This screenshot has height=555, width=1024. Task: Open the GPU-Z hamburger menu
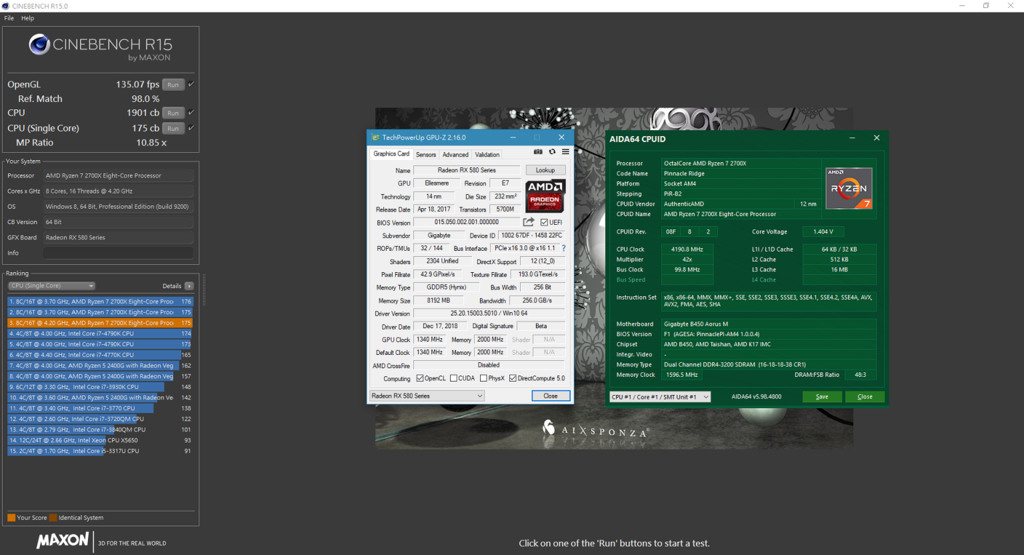click(x=566, y=151)
